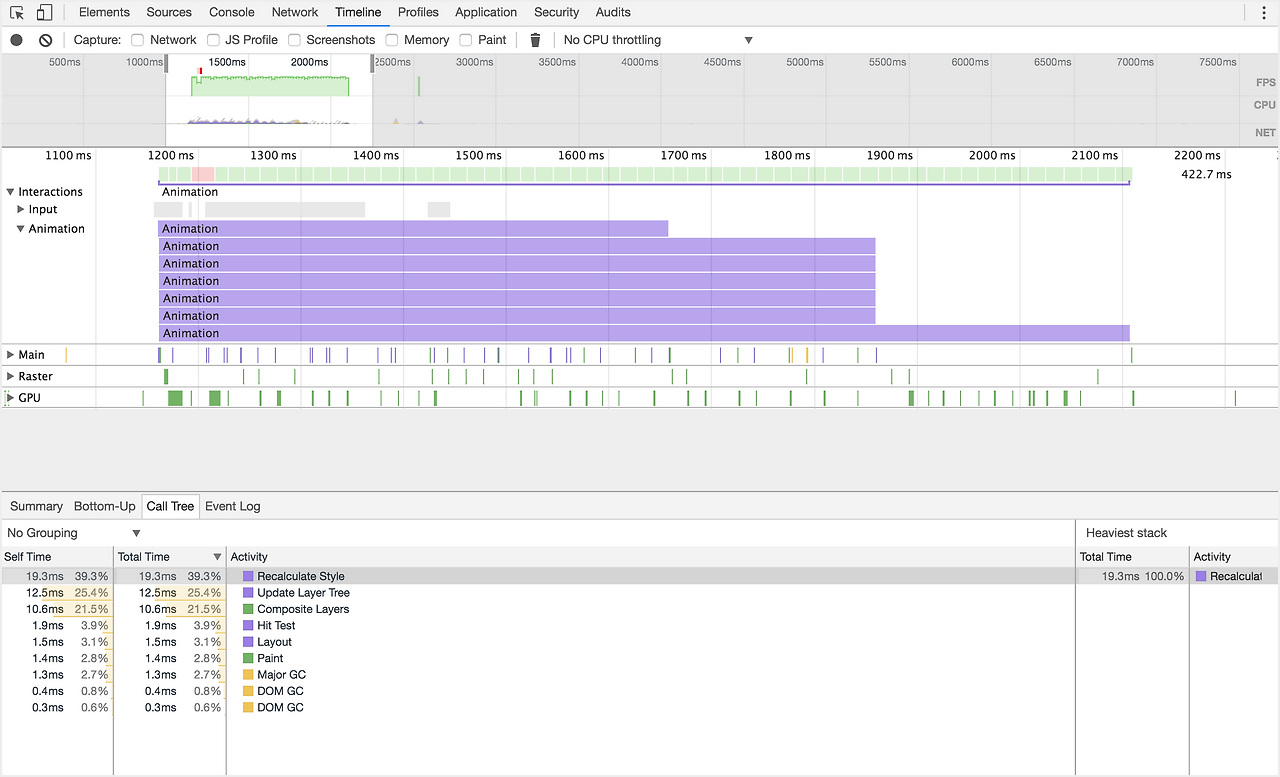Start recording with the record button

(x=16, y=40)
